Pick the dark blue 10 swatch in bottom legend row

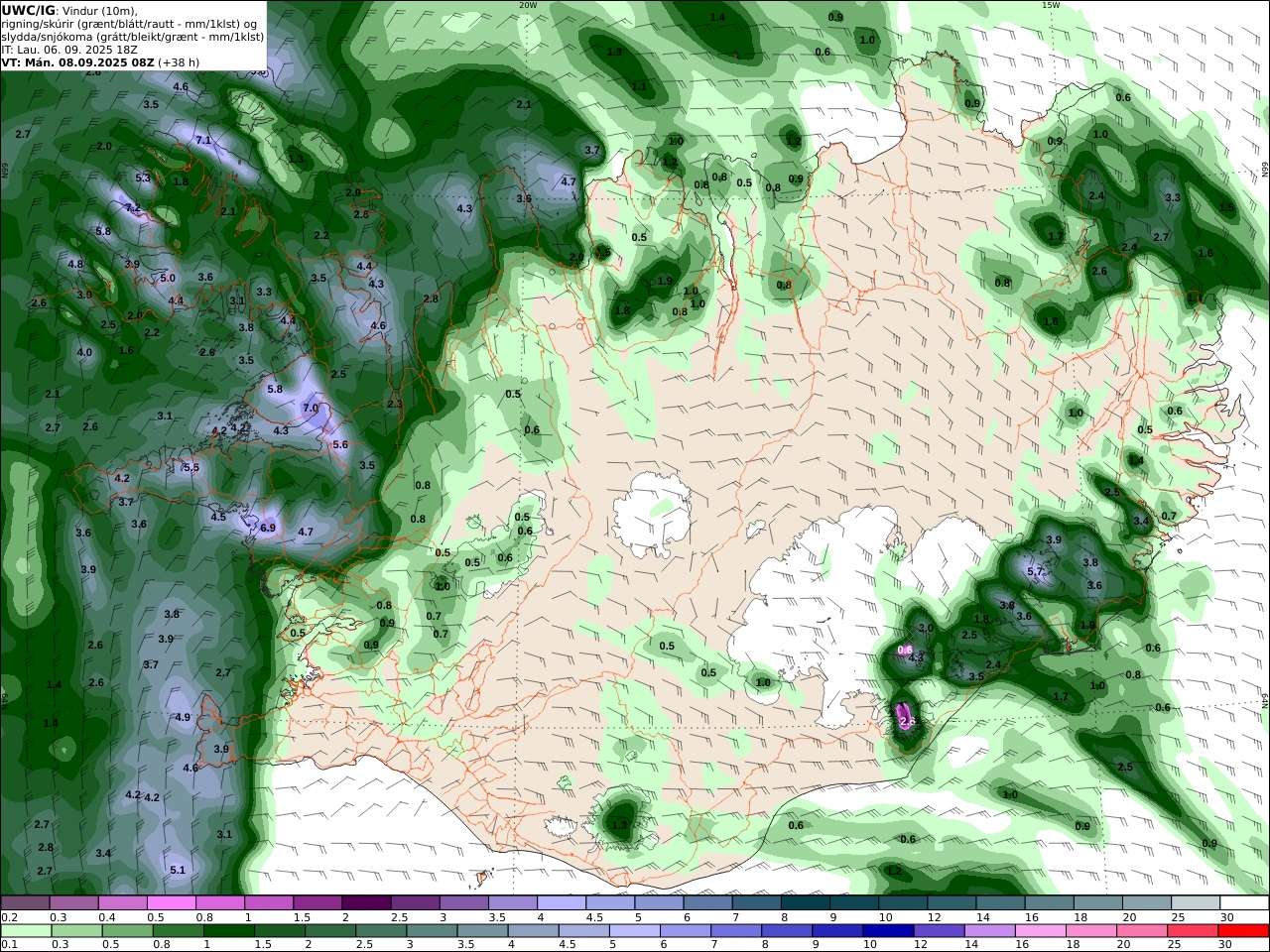coord(888,931)
